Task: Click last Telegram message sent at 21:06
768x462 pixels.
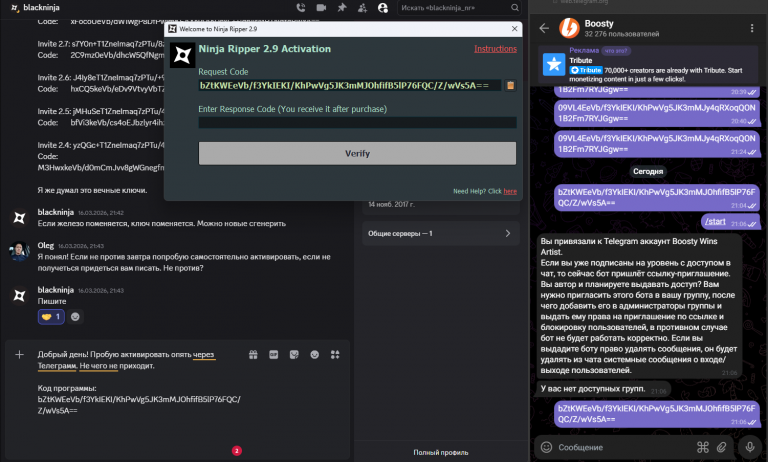Action: pyautogui.click(x=657, y=414)
